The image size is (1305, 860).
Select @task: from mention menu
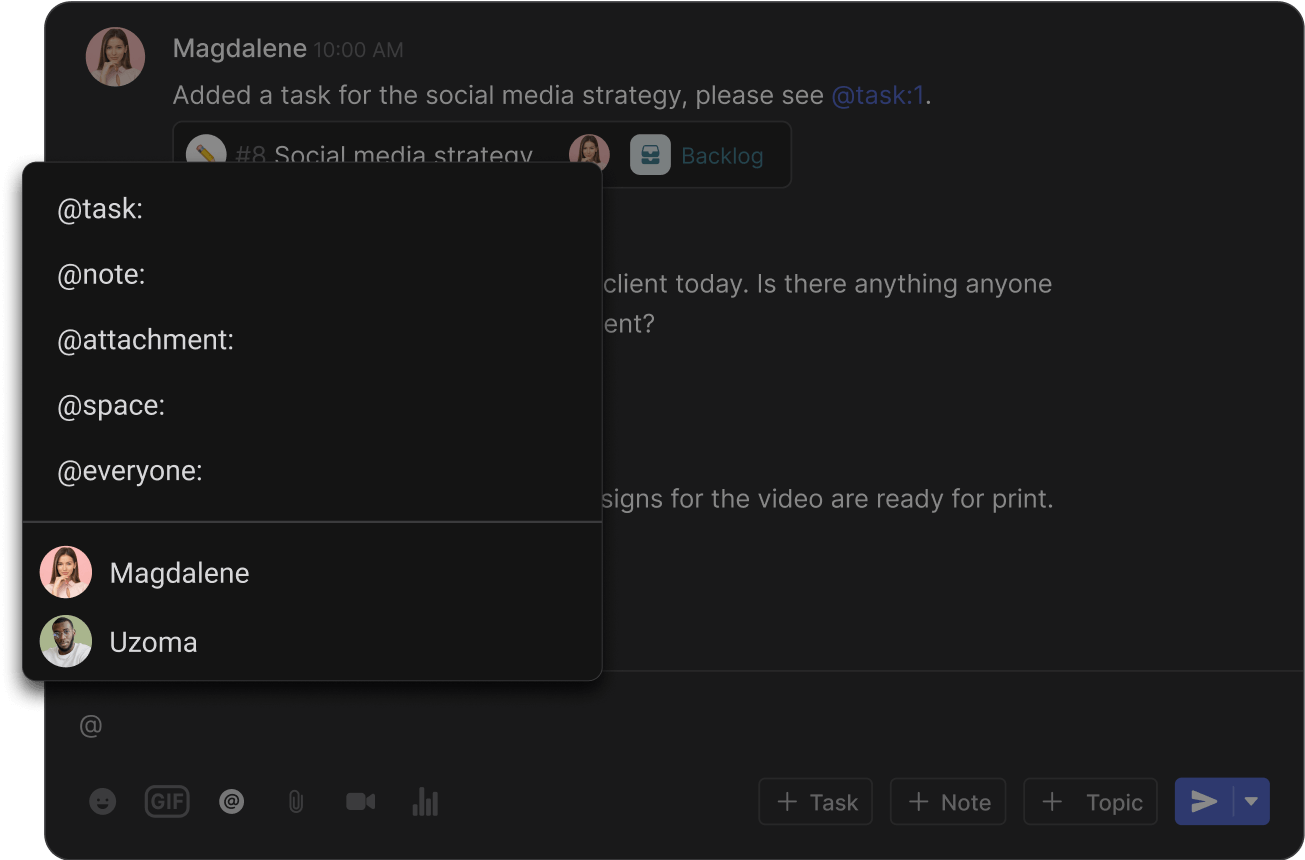100,209
